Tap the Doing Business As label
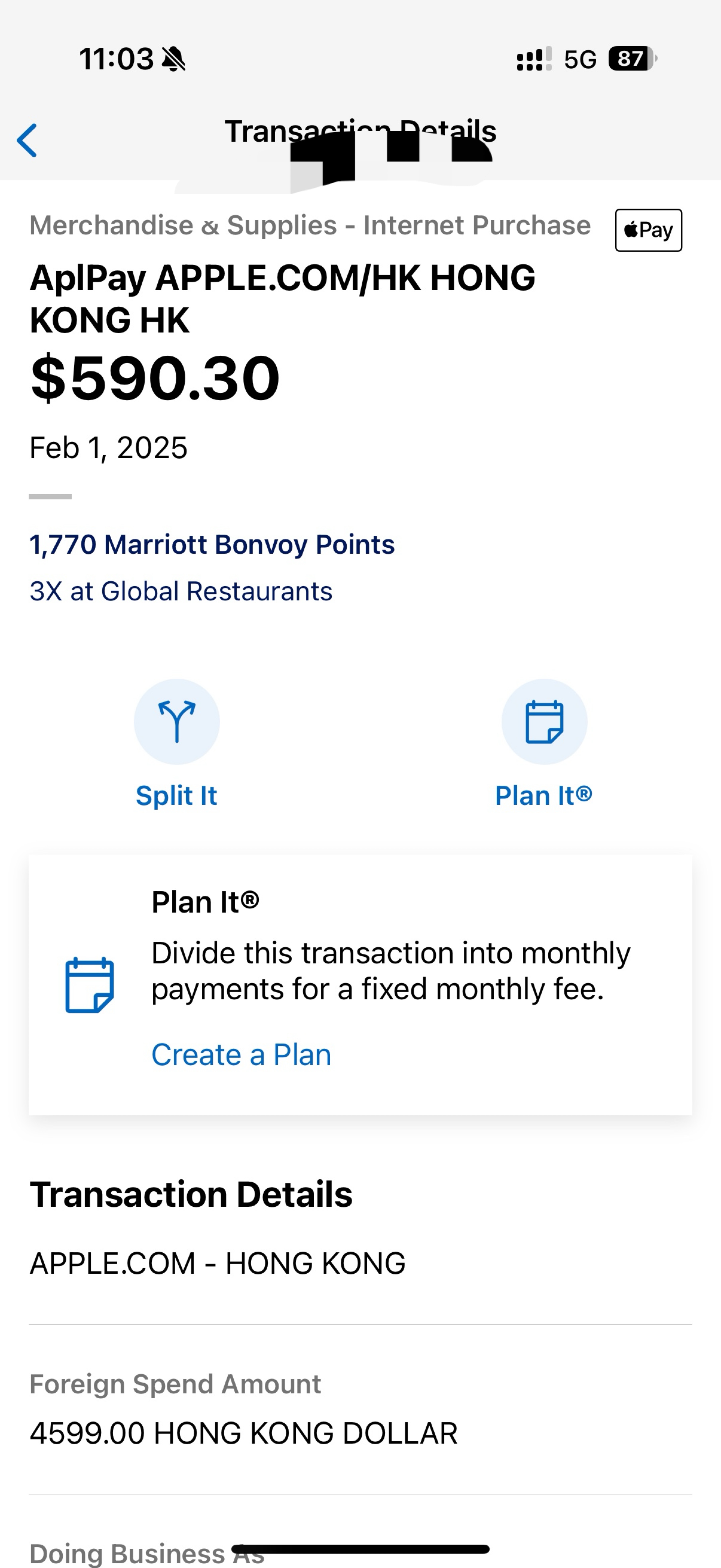Image resolution: width=721 pixels, height=1568 pixels. pos(147,1553)
